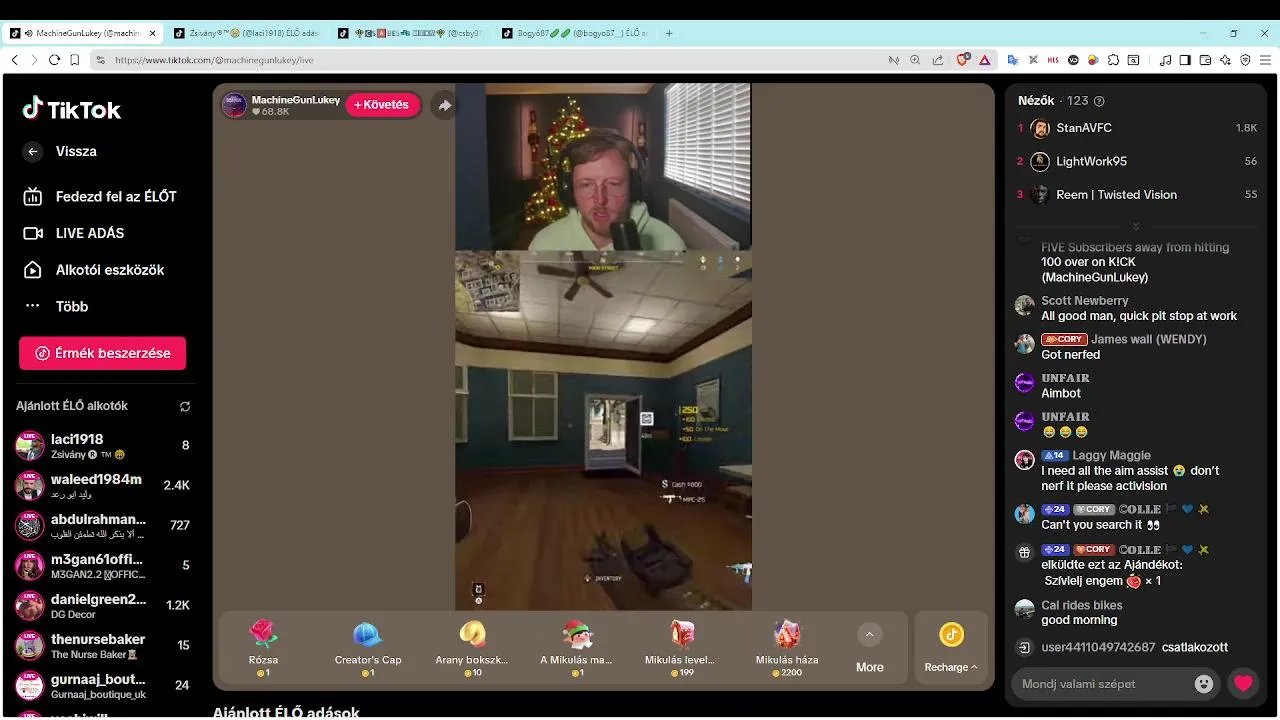Image resolution: width=1280 pixels, height=720 pixels.
Task: Open gurnaaj_bout... live creator avatar
Action: click(x=30, y=686)
